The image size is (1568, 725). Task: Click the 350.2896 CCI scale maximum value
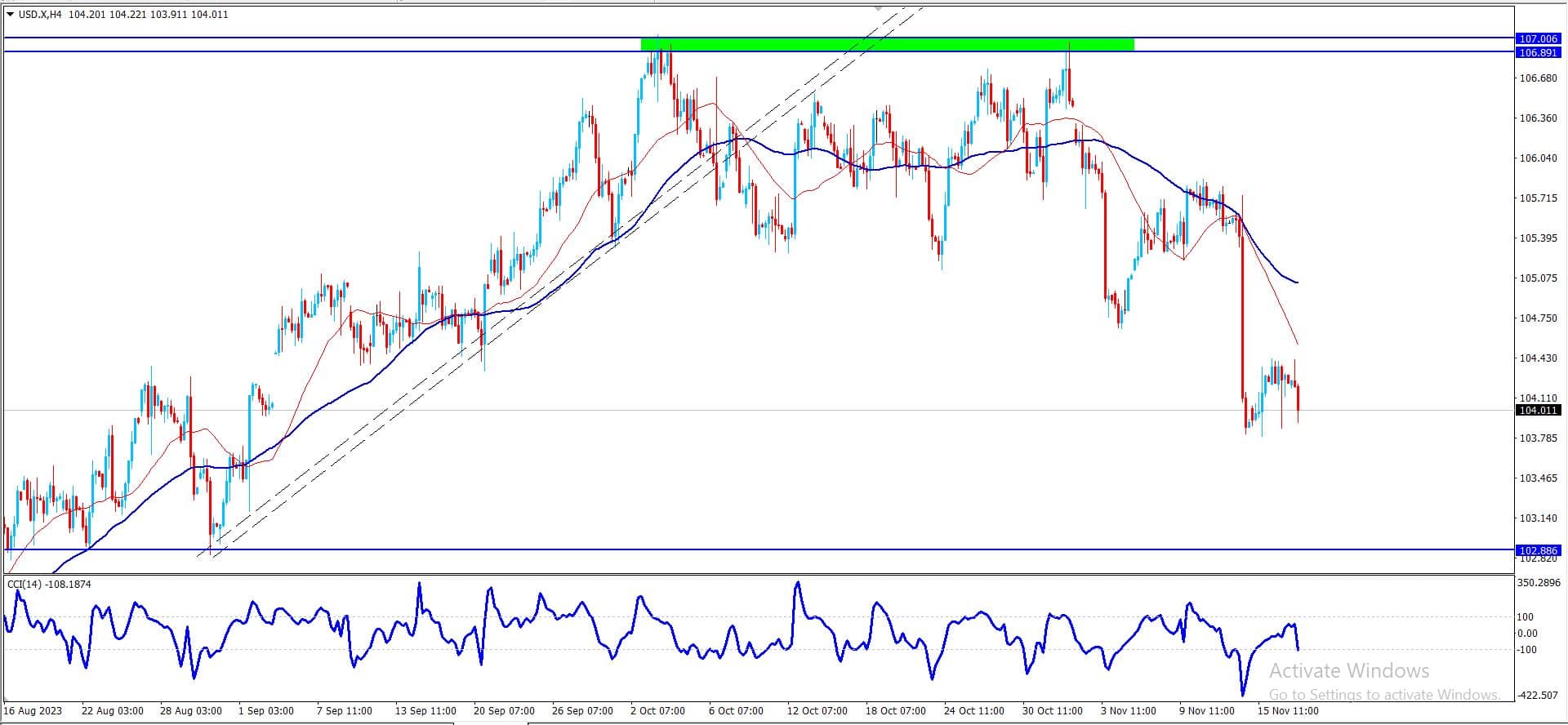pos(1539,583)
